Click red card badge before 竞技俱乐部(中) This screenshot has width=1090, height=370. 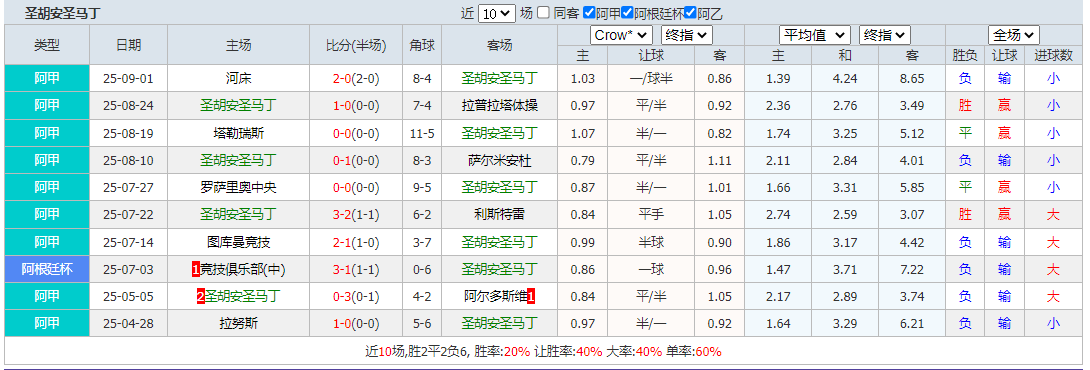196,269
